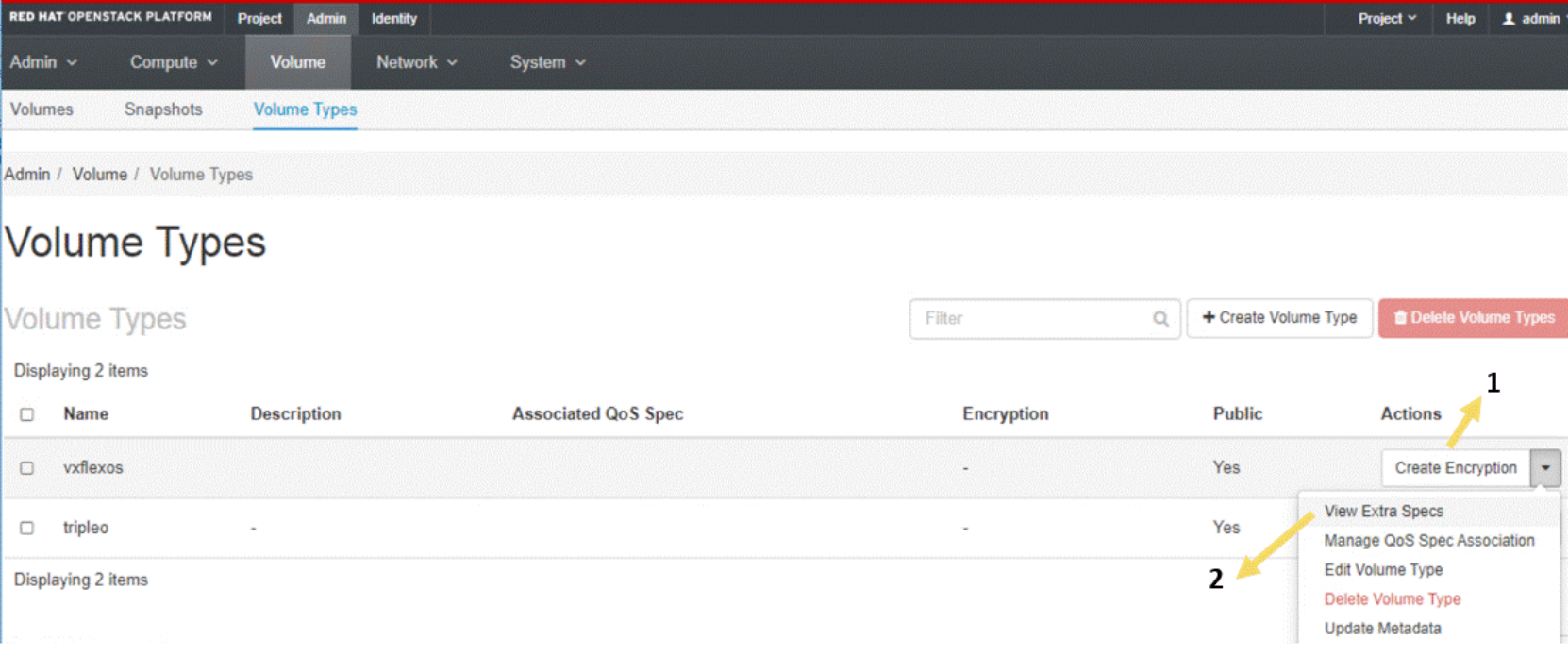
Task: Open the Project dropdown at top right
Action: click(1387, 19)
